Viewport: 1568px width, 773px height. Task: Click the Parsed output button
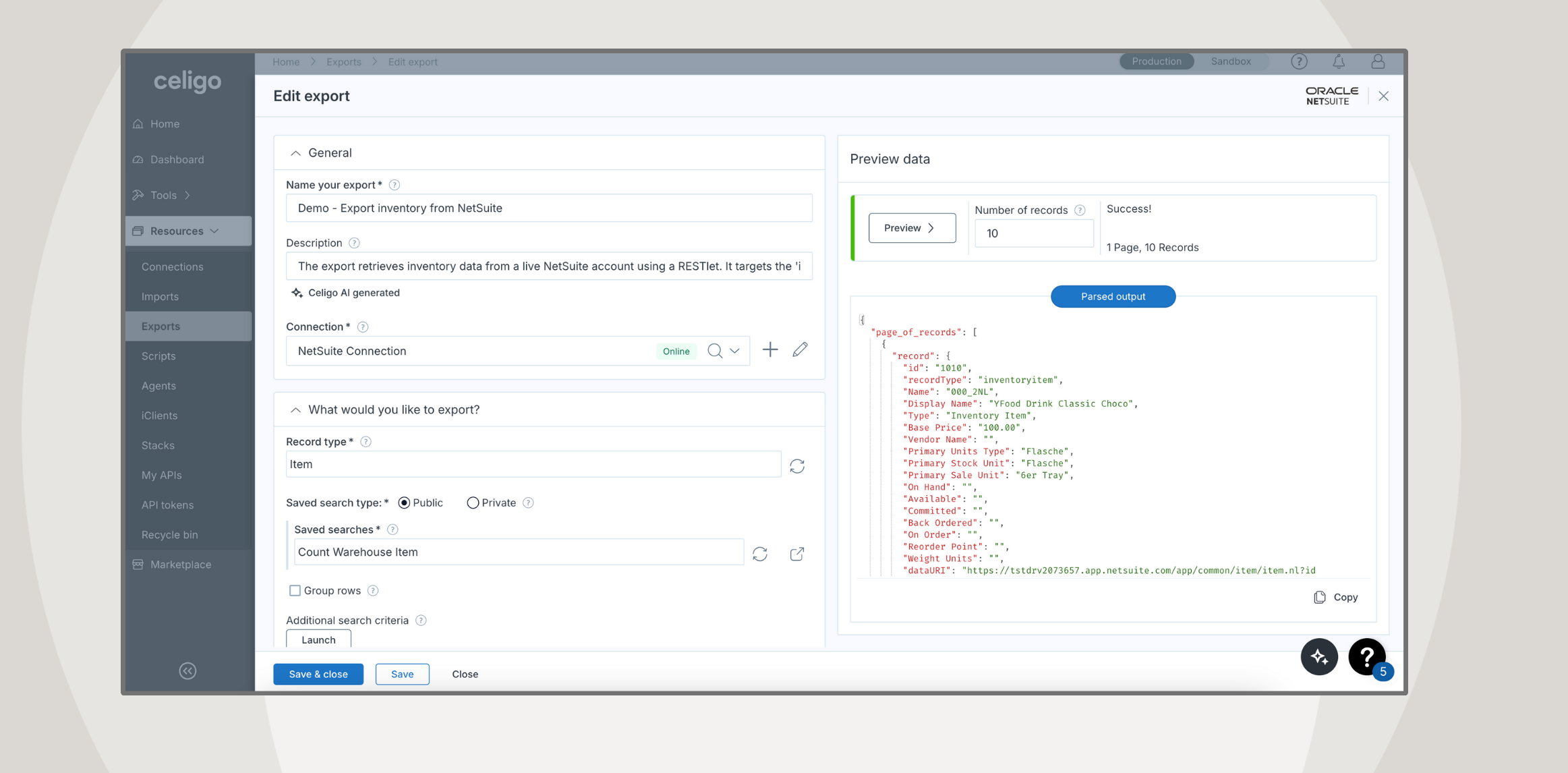[1113, 296]
